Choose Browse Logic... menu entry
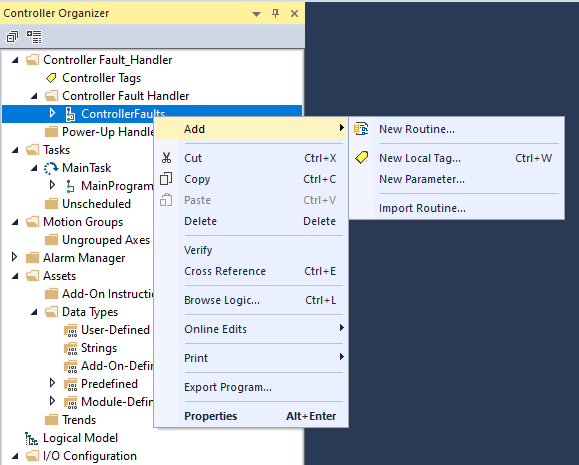The image size is (579, 465). [x=251, y=300]
